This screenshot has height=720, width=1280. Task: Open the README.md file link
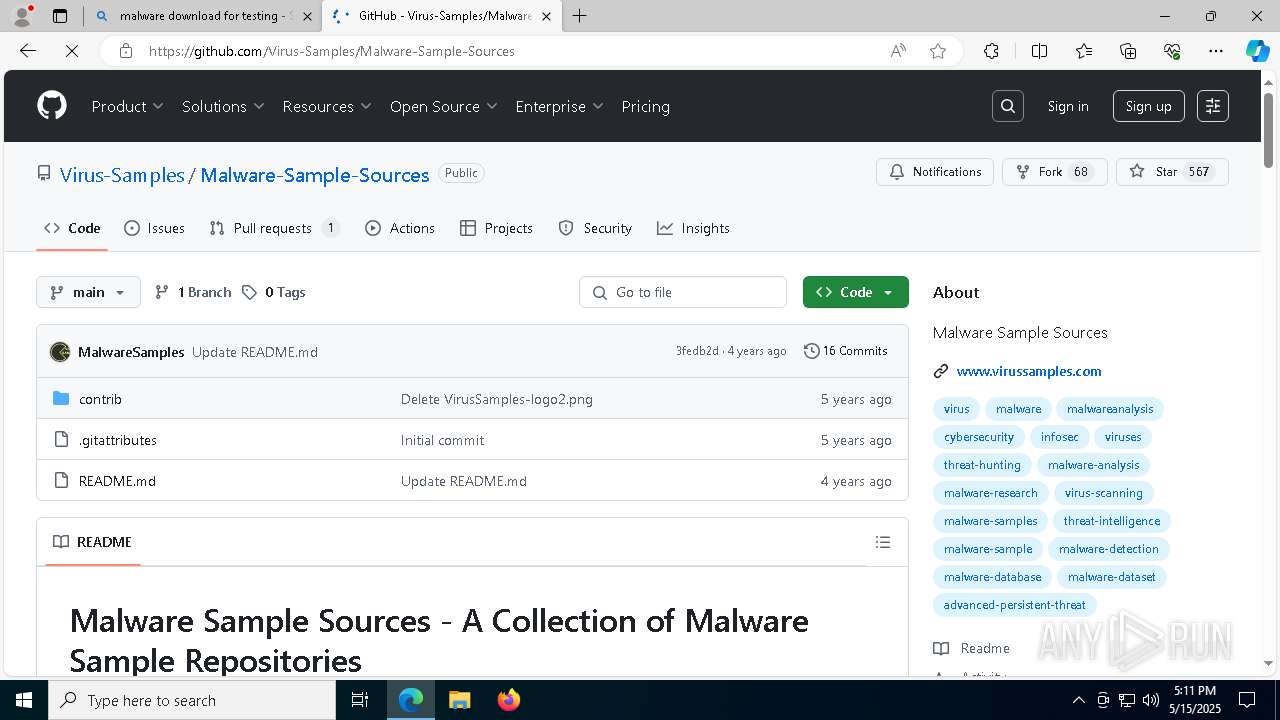coord(117,481)
